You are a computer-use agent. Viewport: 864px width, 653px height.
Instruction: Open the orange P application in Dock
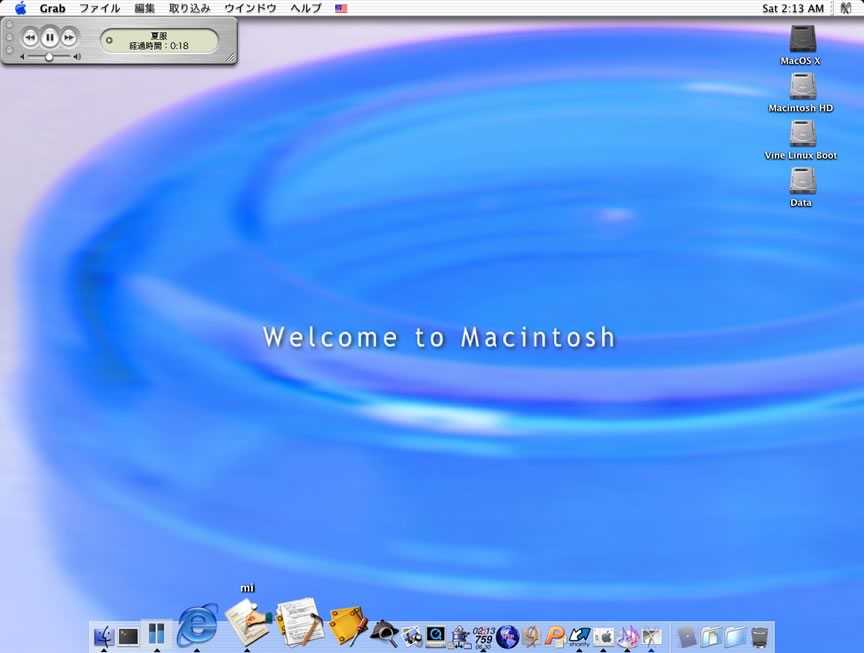pyautogui.click(x=555, y=636)
